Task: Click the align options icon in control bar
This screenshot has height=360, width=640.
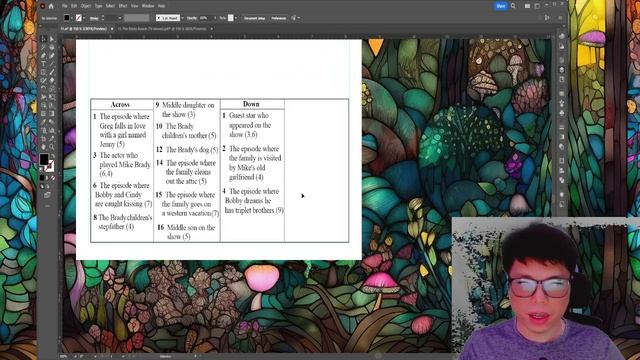Action: pos(293,18)
